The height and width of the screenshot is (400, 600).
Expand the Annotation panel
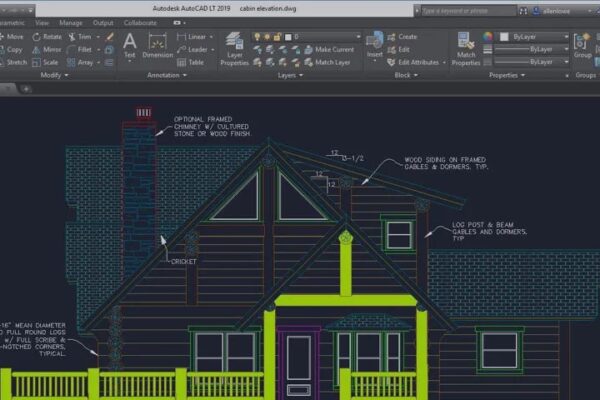pyautogui.click(x=167, y=75)
